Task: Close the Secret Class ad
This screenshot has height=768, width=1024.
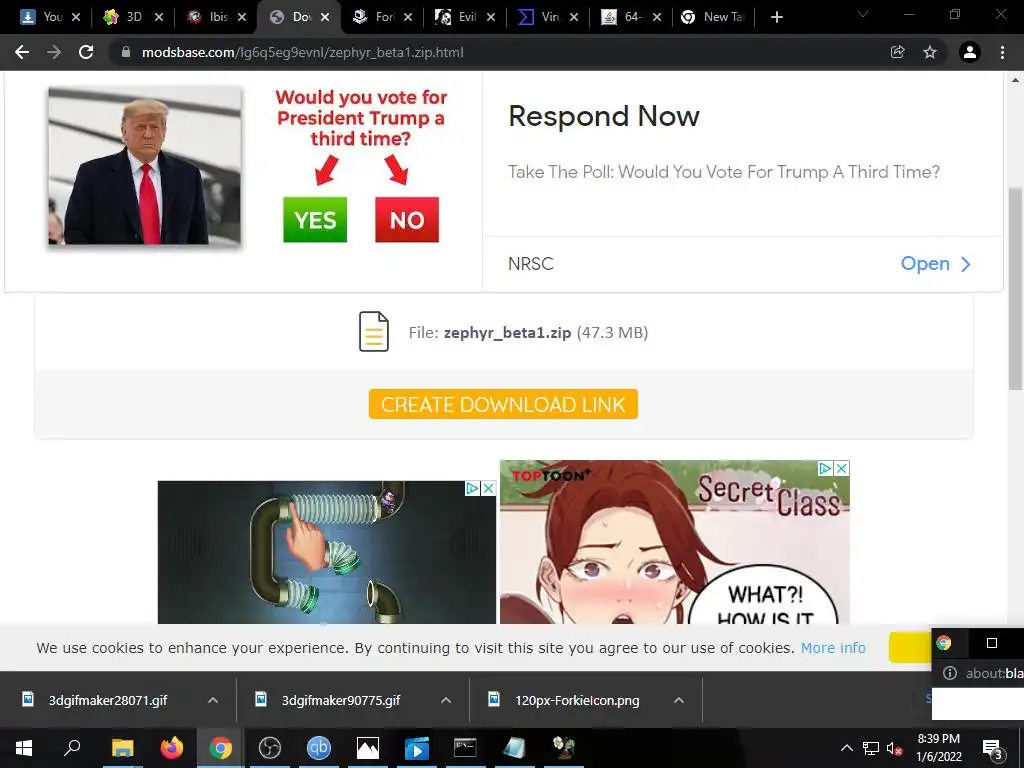Action: point(842,468)
